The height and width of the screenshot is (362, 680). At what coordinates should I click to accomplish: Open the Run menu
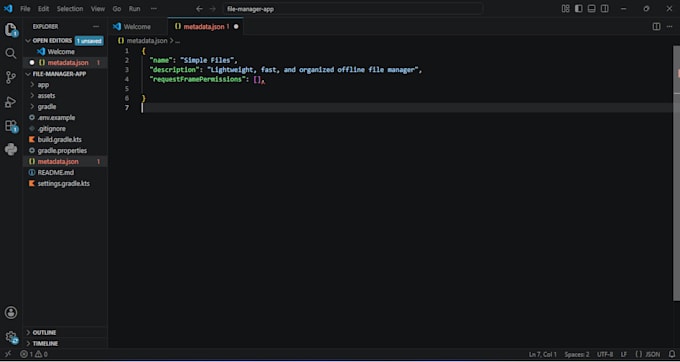pos(134,9)
